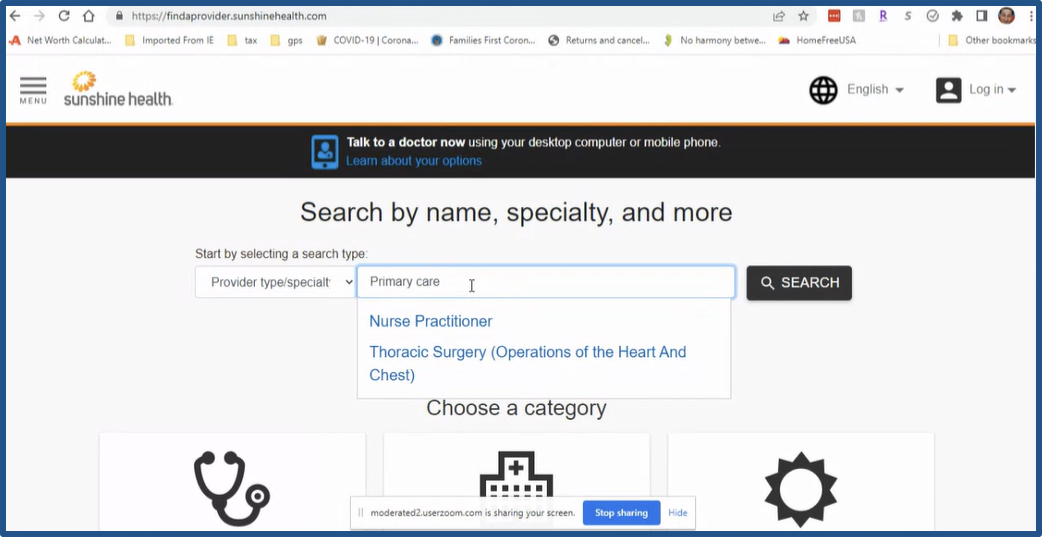Open browser home page icon

click(x=88, y=16)
